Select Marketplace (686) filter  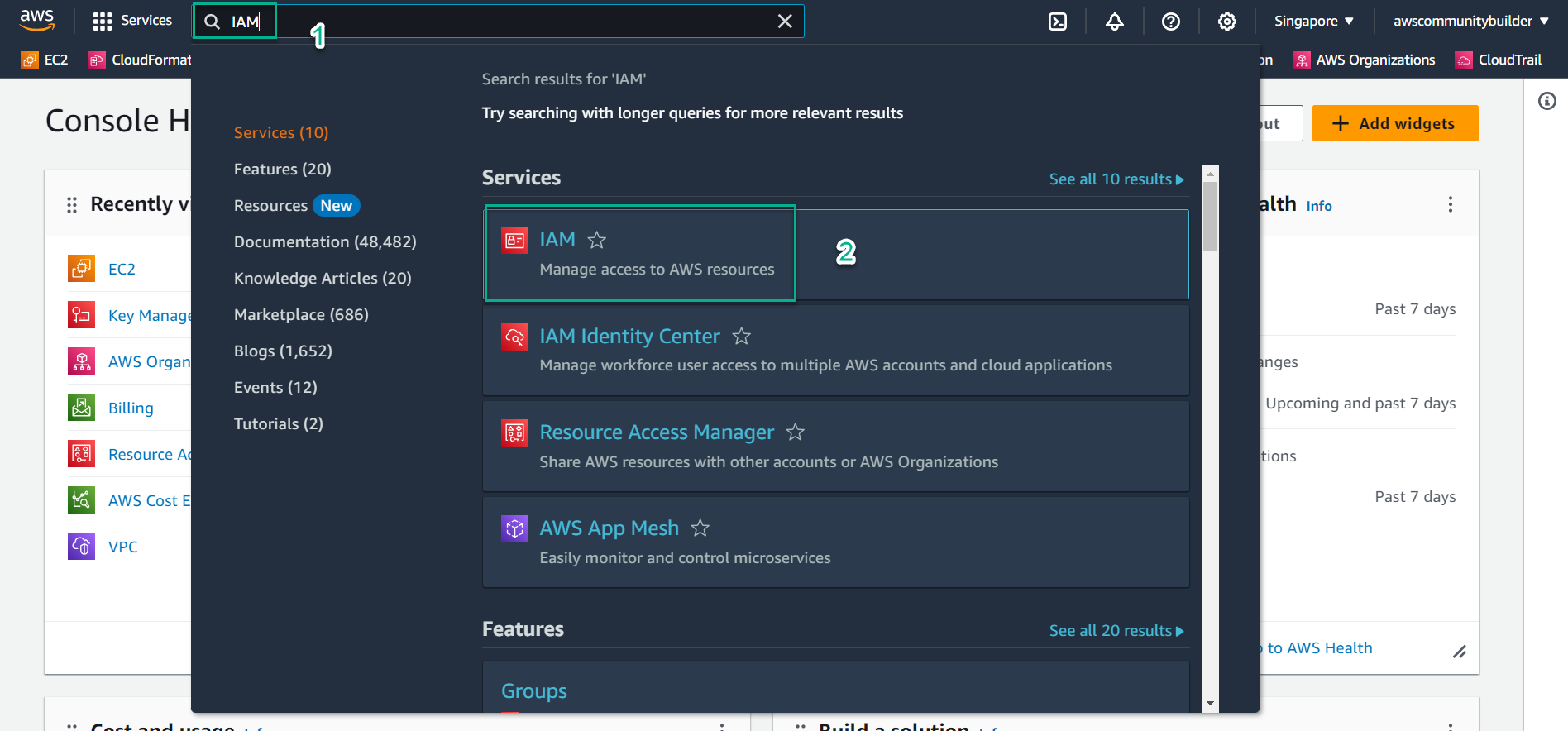point(301,314)
